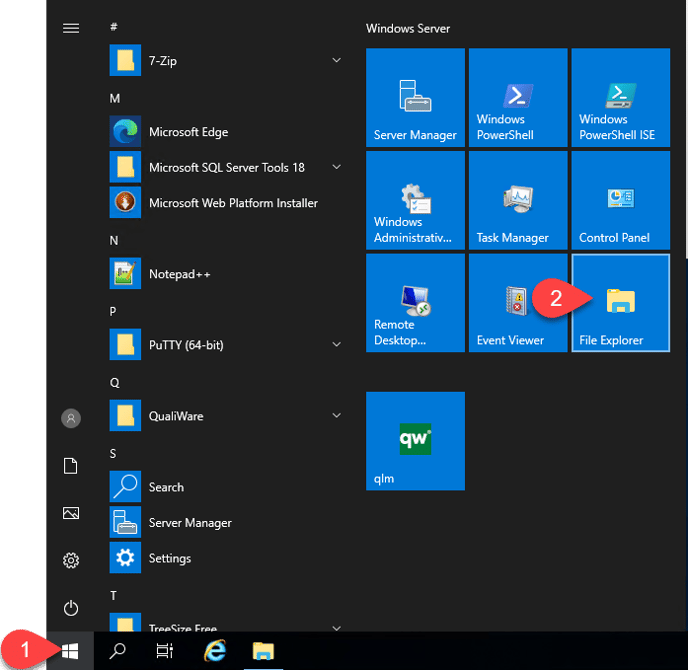This screenshot has width=688, height=670.
Task: Open the Remote Desktop Connection tile
Action: [x=415, y=303]
